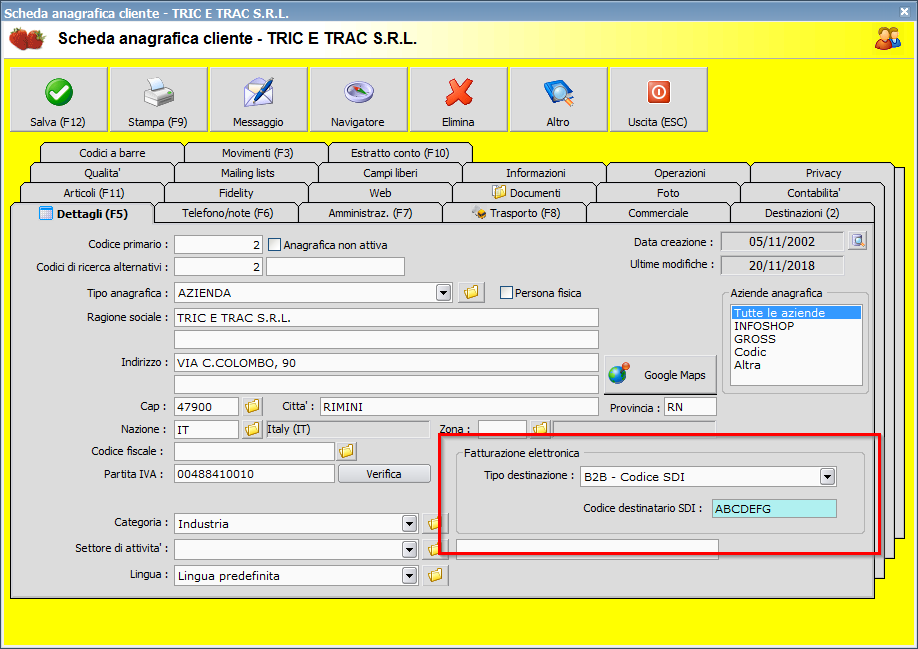Expand the Settore di attivita' dropdown

pyautogui.click(x=409, y=550)
